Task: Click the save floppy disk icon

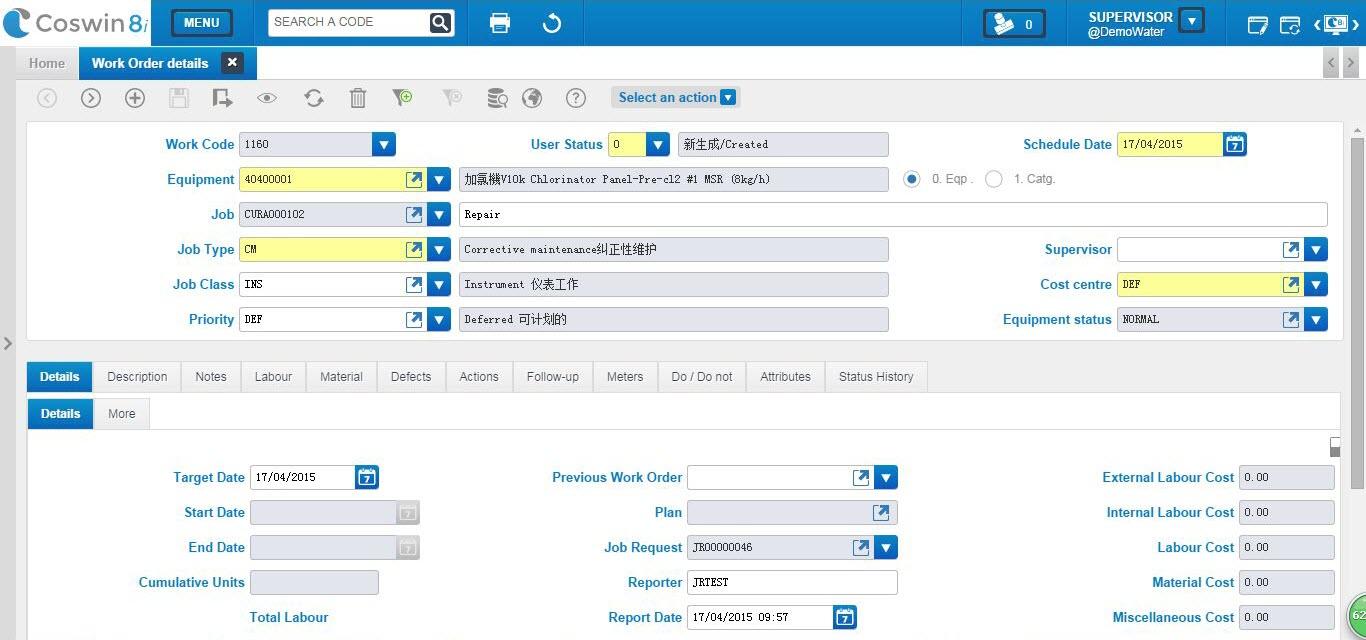Action: [x=179, y=98]
